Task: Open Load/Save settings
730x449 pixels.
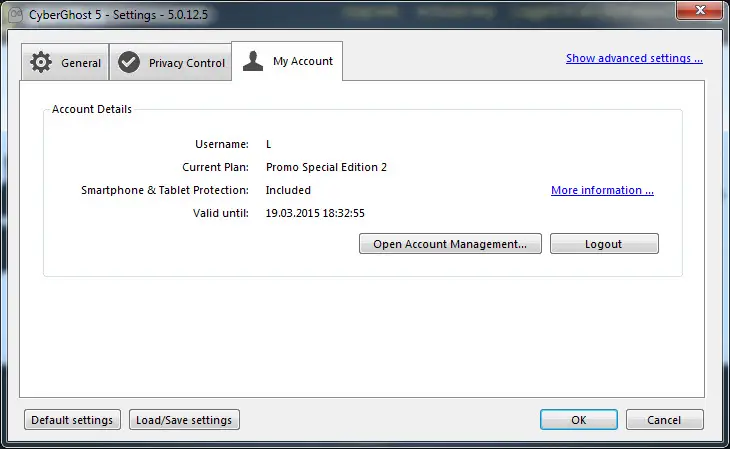Action: click(x=184, y=420)
